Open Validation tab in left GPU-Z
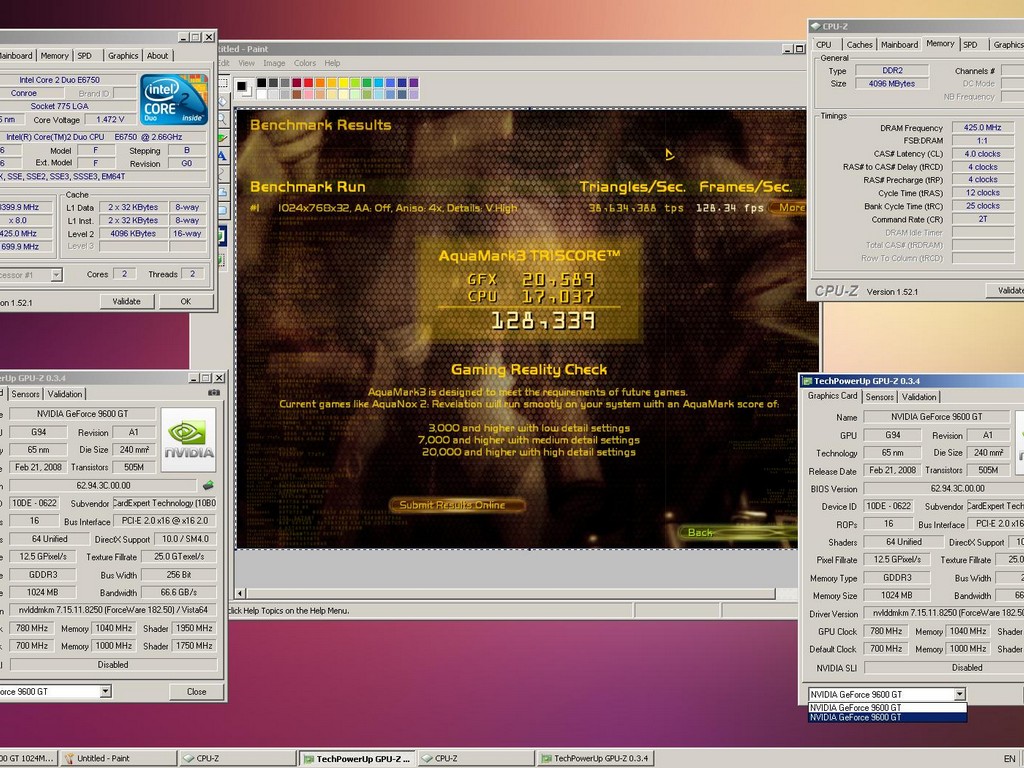The height and width of the screenshot is (768, 1024). point(65,394)
